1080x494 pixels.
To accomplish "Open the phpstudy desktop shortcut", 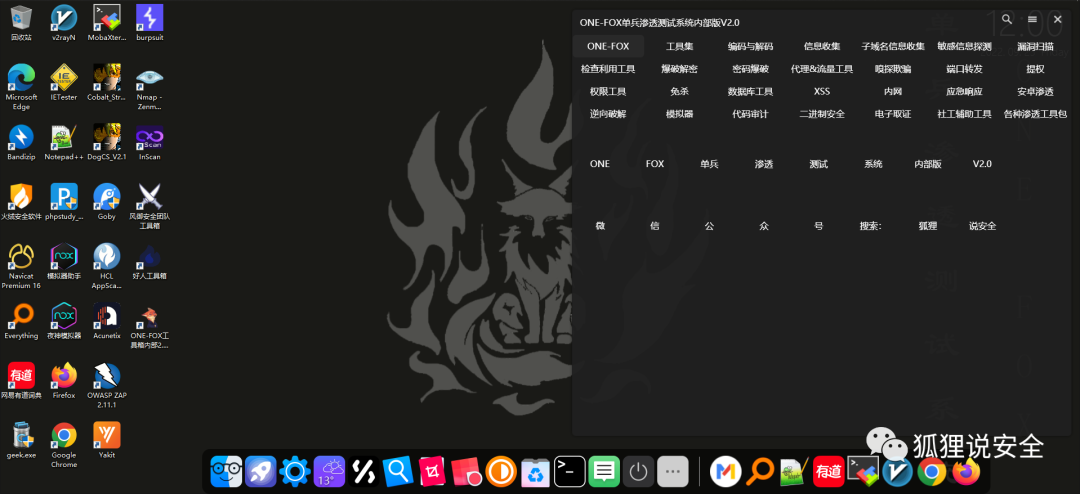I will pos(63,202).
